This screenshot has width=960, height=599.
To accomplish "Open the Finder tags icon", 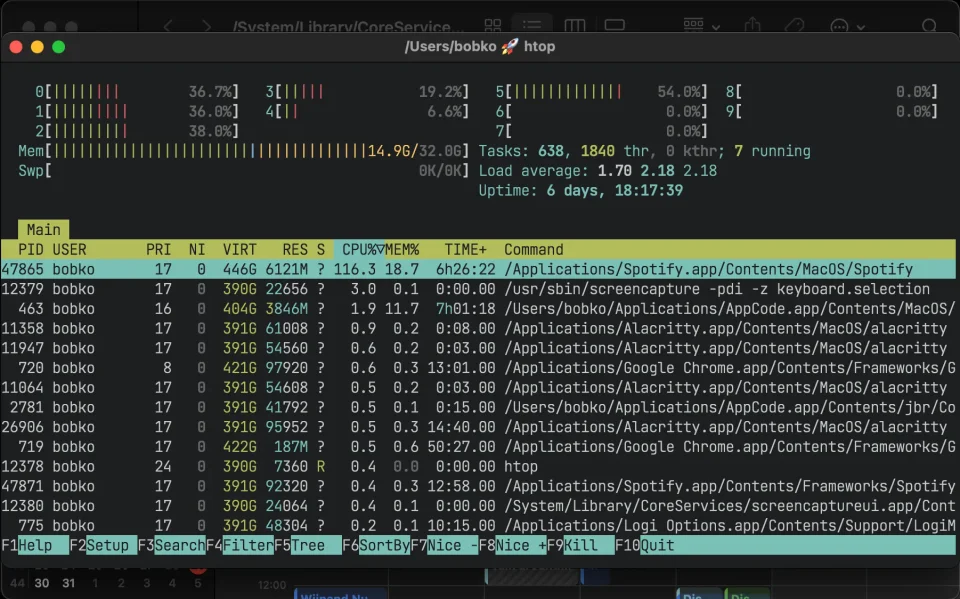I will tap(794, 25).
